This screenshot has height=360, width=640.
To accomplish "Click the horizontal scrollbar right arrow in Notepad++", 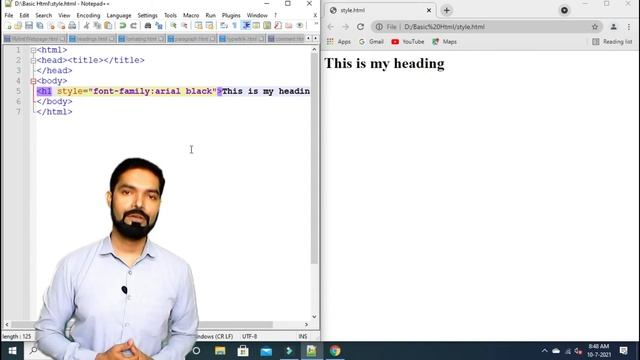I will coord(306,324).
